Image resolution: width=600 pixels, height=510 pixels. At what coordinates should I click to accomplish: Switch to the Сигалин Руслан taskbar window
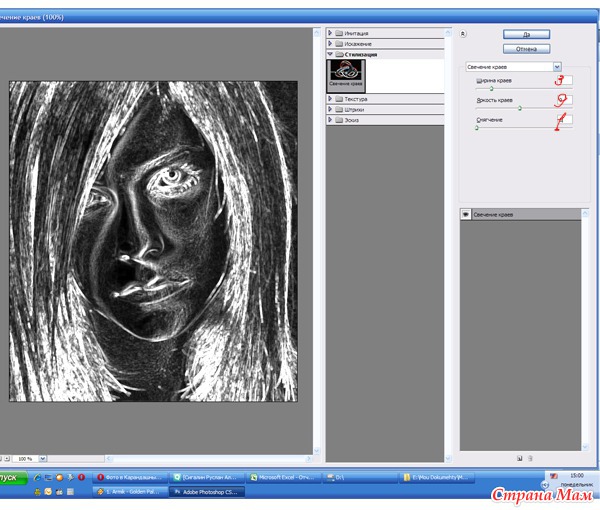point(207,477)
